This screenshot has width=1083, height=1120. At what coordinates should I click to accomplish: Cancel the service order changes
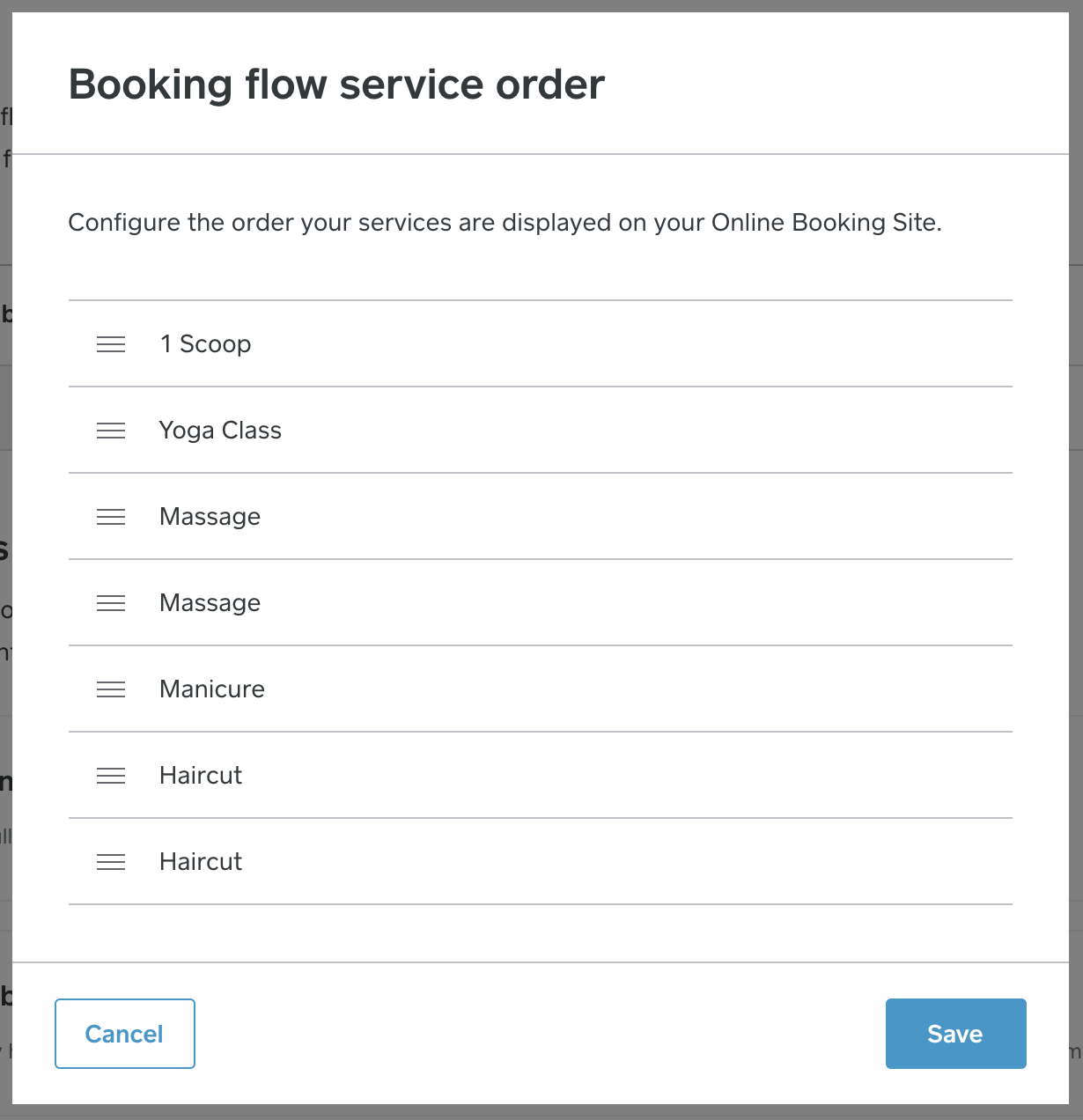[x=125, y=1034]
